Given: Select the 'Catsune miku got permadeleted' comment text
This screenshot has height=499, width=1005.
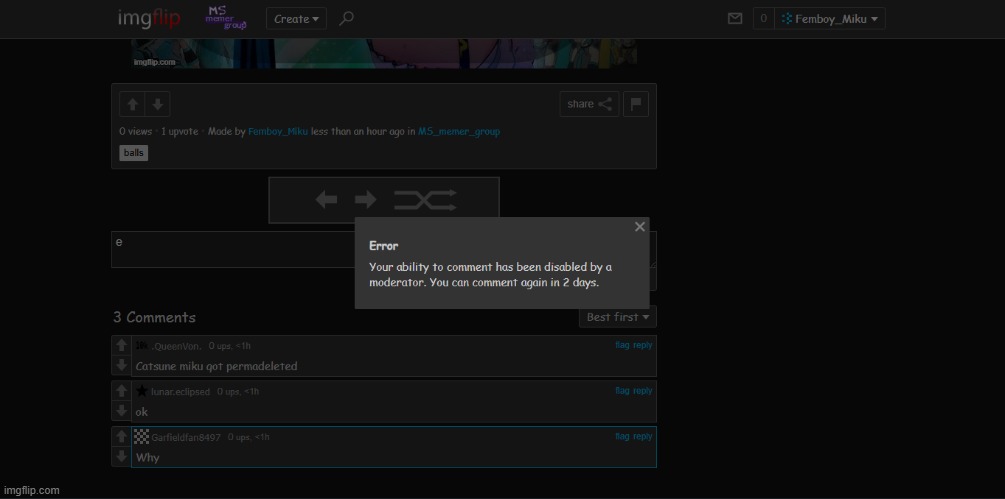Looking at the screenshot, I should [217, 366].
